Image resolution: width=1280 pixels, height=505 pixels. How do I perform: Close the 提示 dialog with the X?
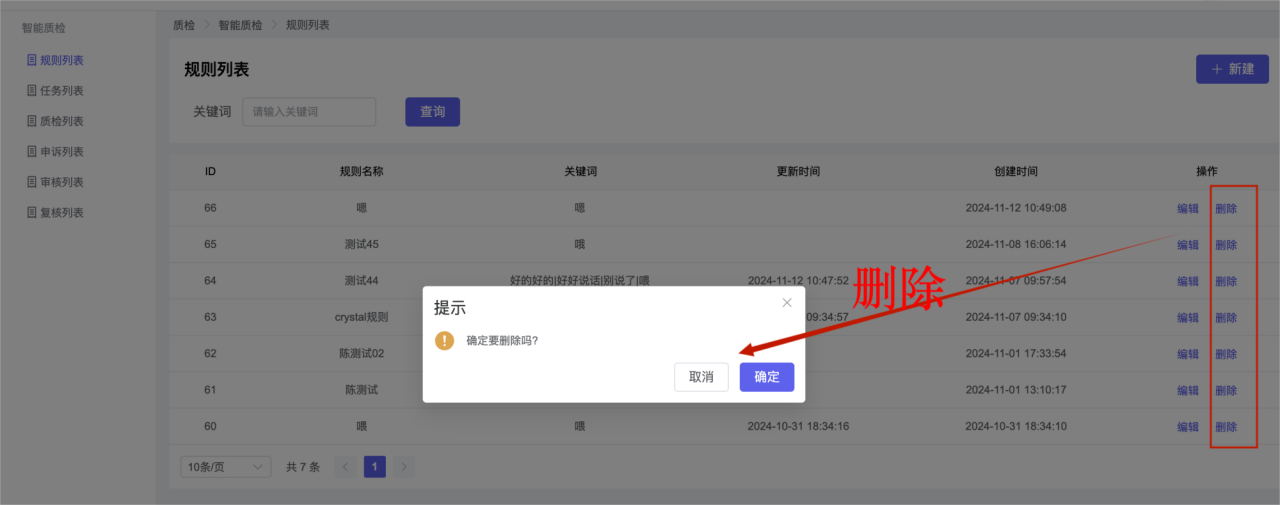[x=787, y=302]
